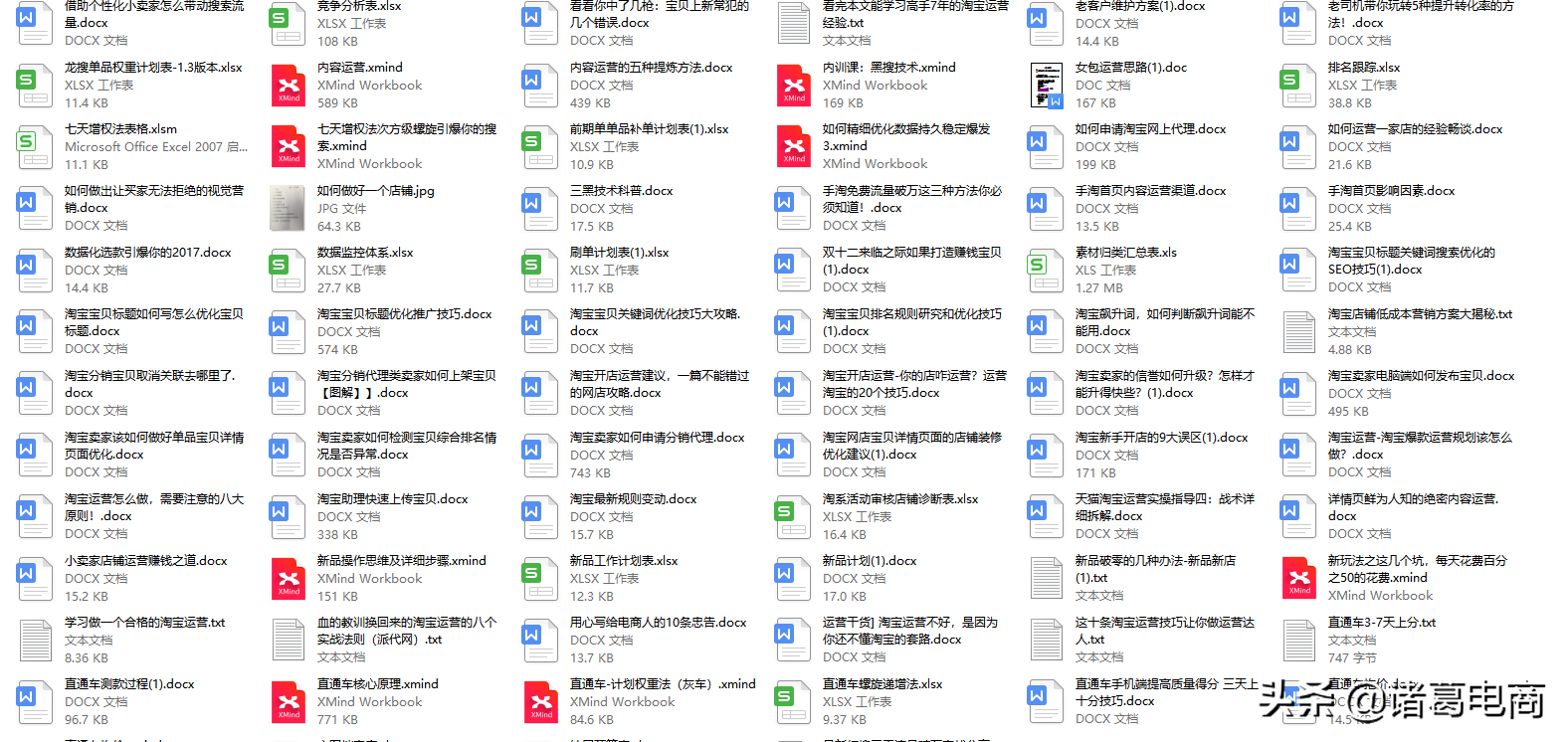This screenshot has height=742, width=1568.
Task: Select the XLSX icon for 直通车螺旋递增法.xlsx
Action: [793, 702]
